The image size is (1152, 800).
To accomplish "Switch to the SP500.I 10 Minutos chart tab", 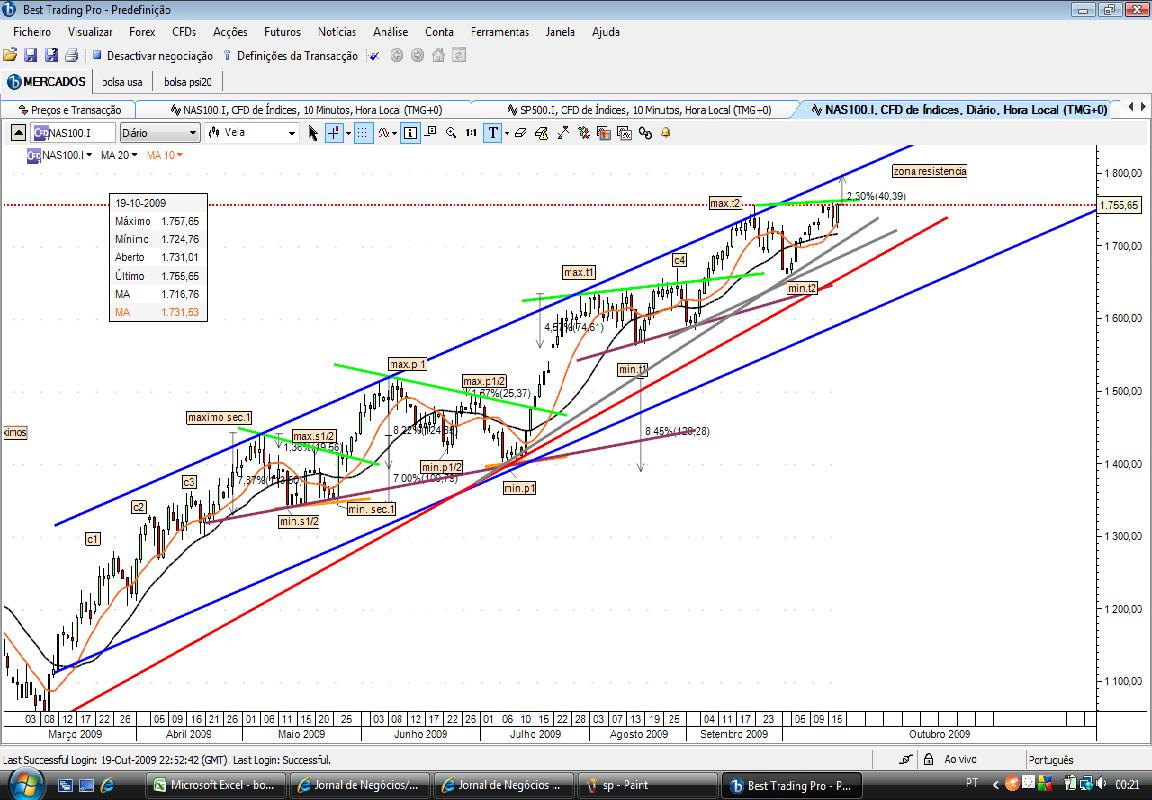I will [639, 110].
